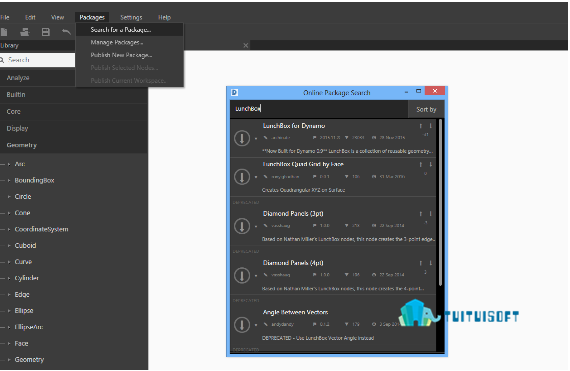Screen dimensions: 570x371
Task: Open the Settings menu
Action: tap(131, 17)
